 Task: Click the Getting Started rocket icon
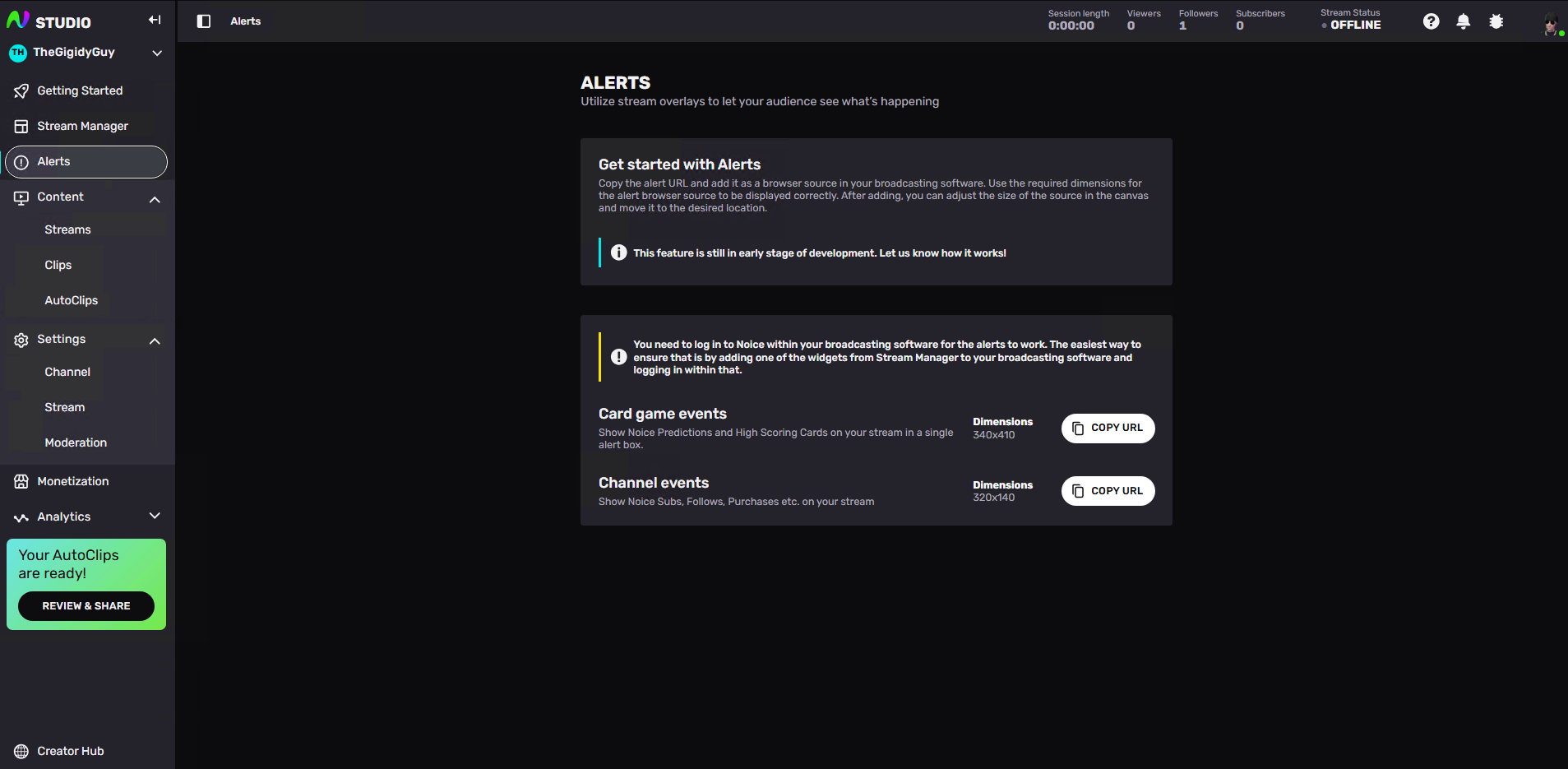[21, 91]
